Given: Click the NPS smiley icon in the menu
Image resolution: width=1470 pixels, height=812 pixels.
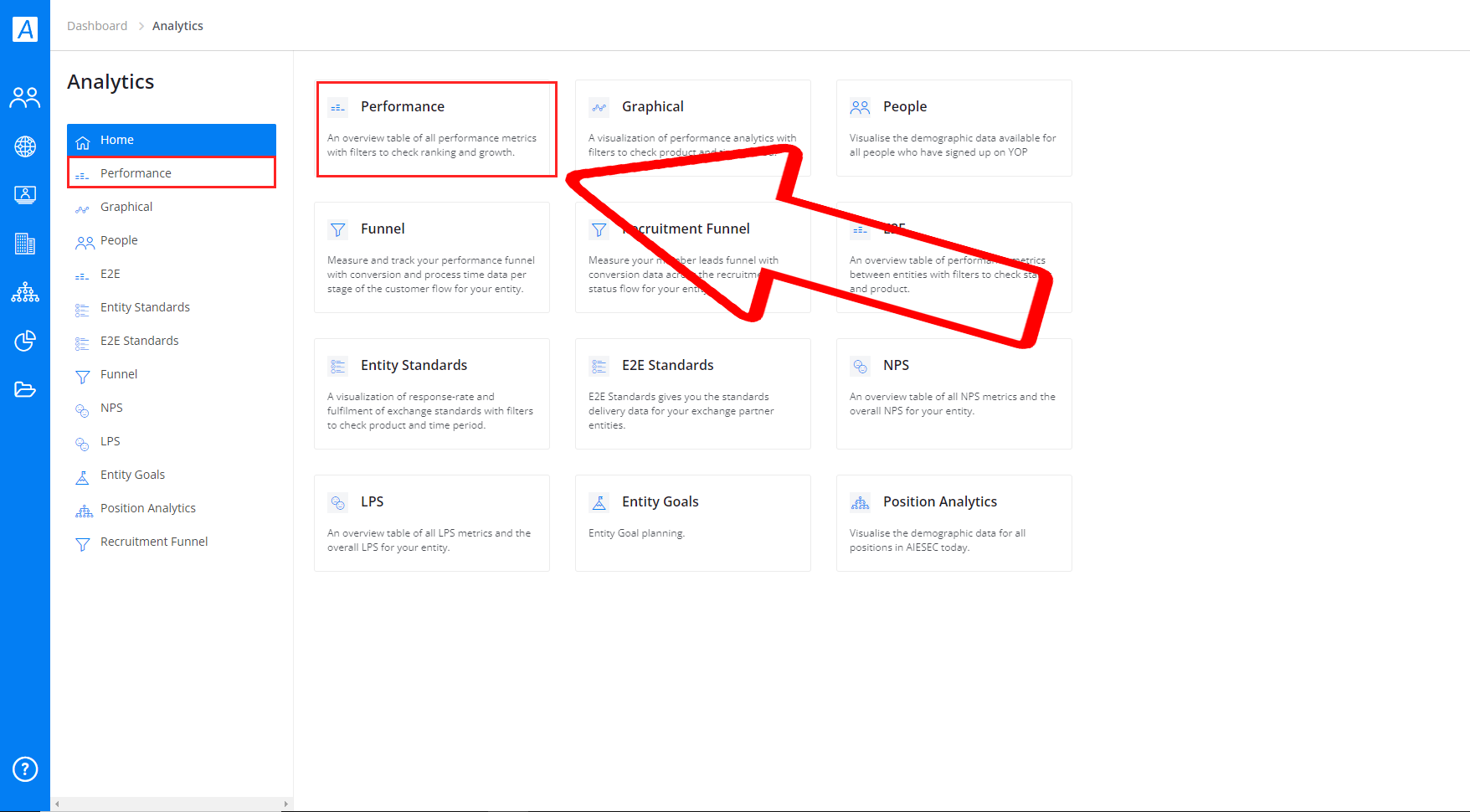Looking at the screenshot, I should point(83,410).
